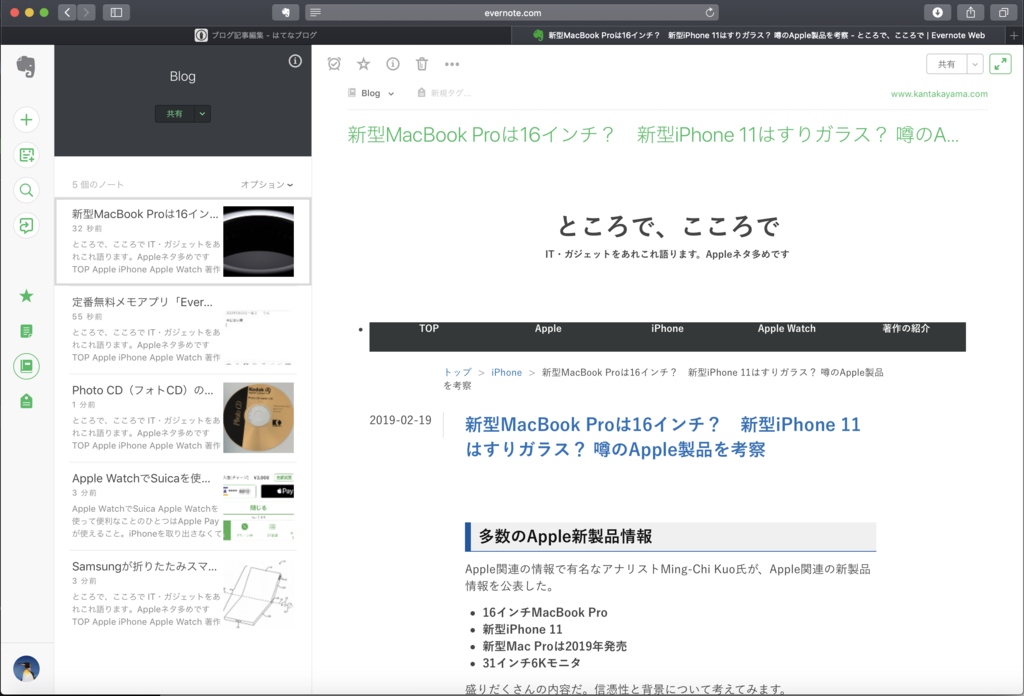Viewport: 1024px width, 696px height.
Task: Open Safari Reader view icon
Action: 315,12
